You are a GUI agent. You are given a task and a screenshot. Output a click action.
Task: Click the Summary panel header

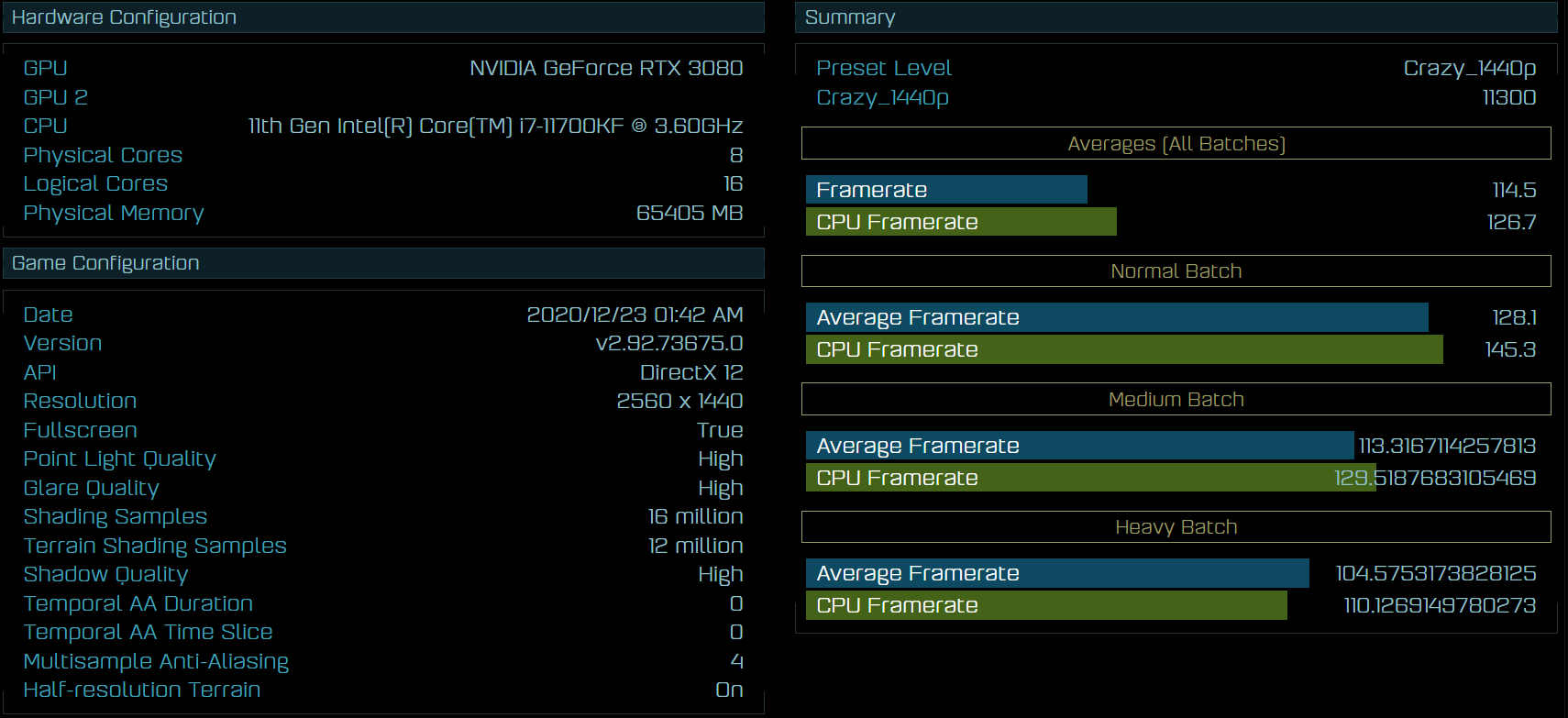click(850, 17)
